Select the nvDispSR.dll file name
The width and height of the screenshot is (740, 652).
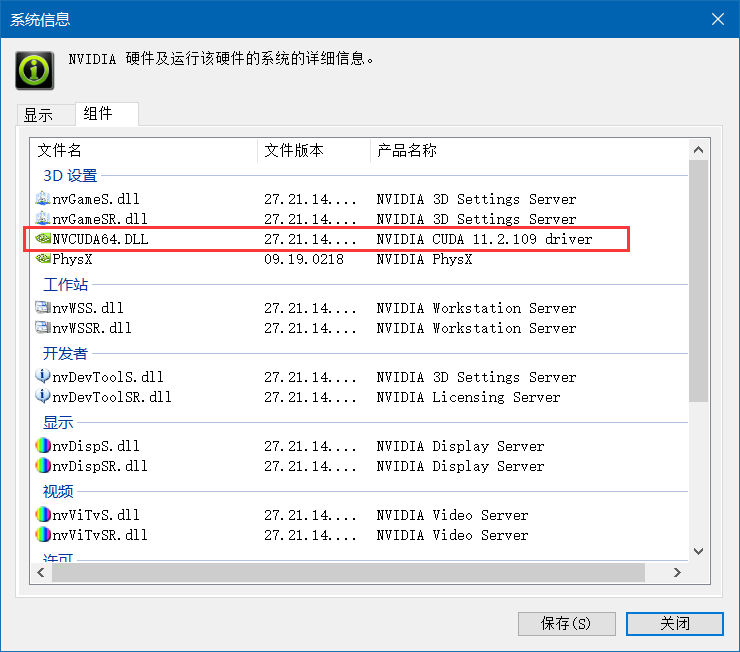click(x=100, y=466)
